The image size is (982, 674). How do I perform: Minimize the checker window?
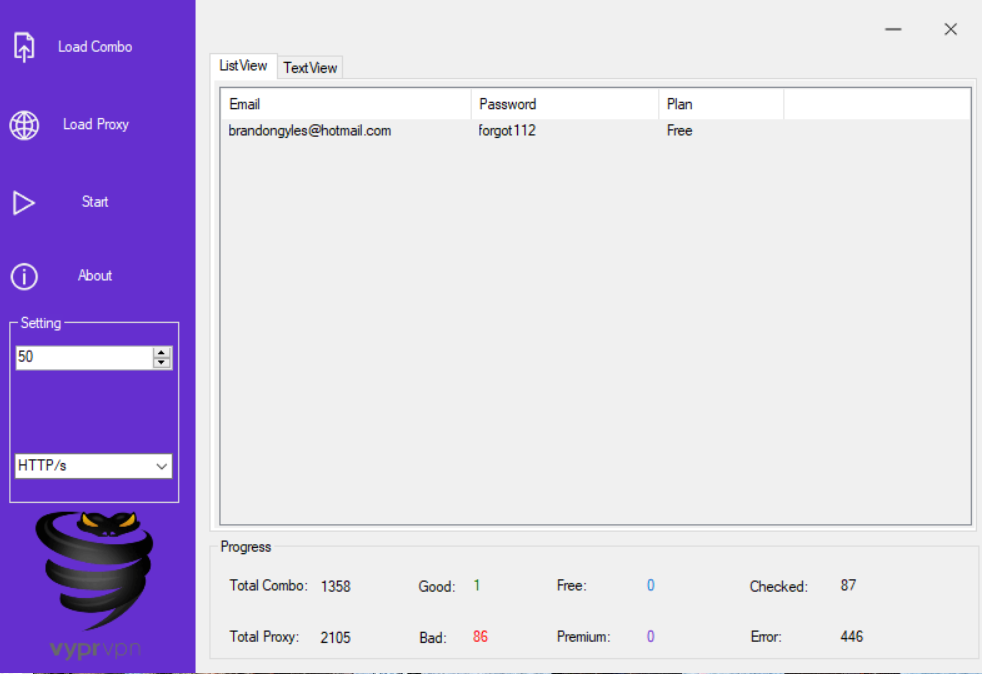click(893, 29)
